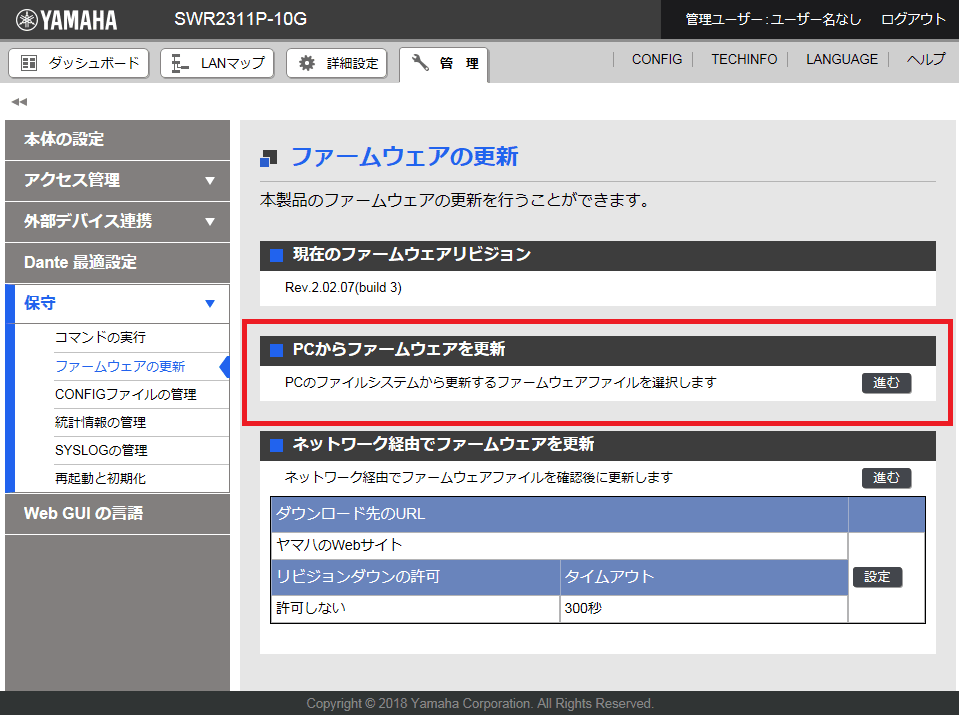The height and width of the screenshot is (715, 959).
Task: Open the TECHINFO link
Action: (744, 59)
